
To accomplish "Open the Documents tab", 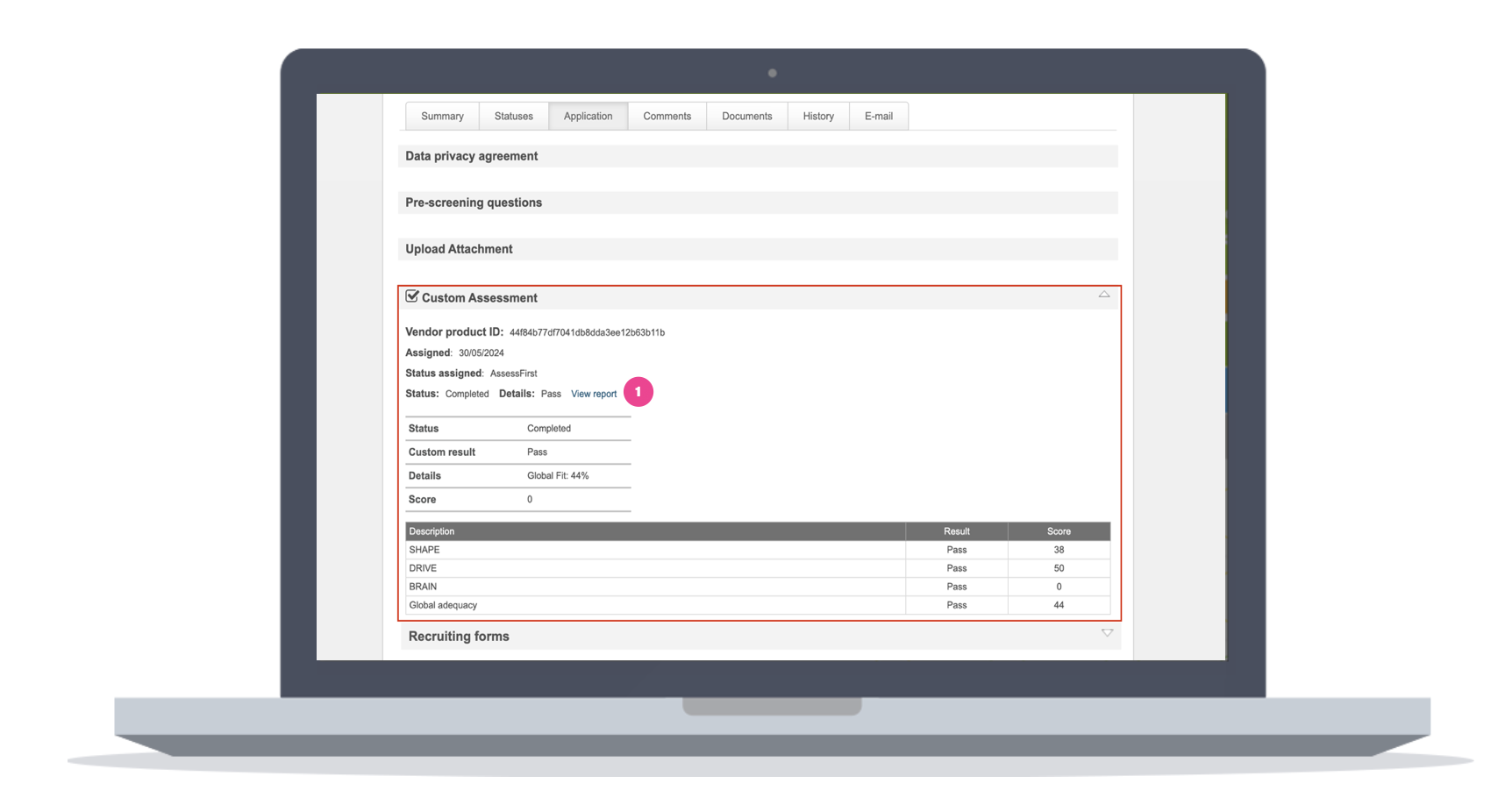I will (746, 115).
